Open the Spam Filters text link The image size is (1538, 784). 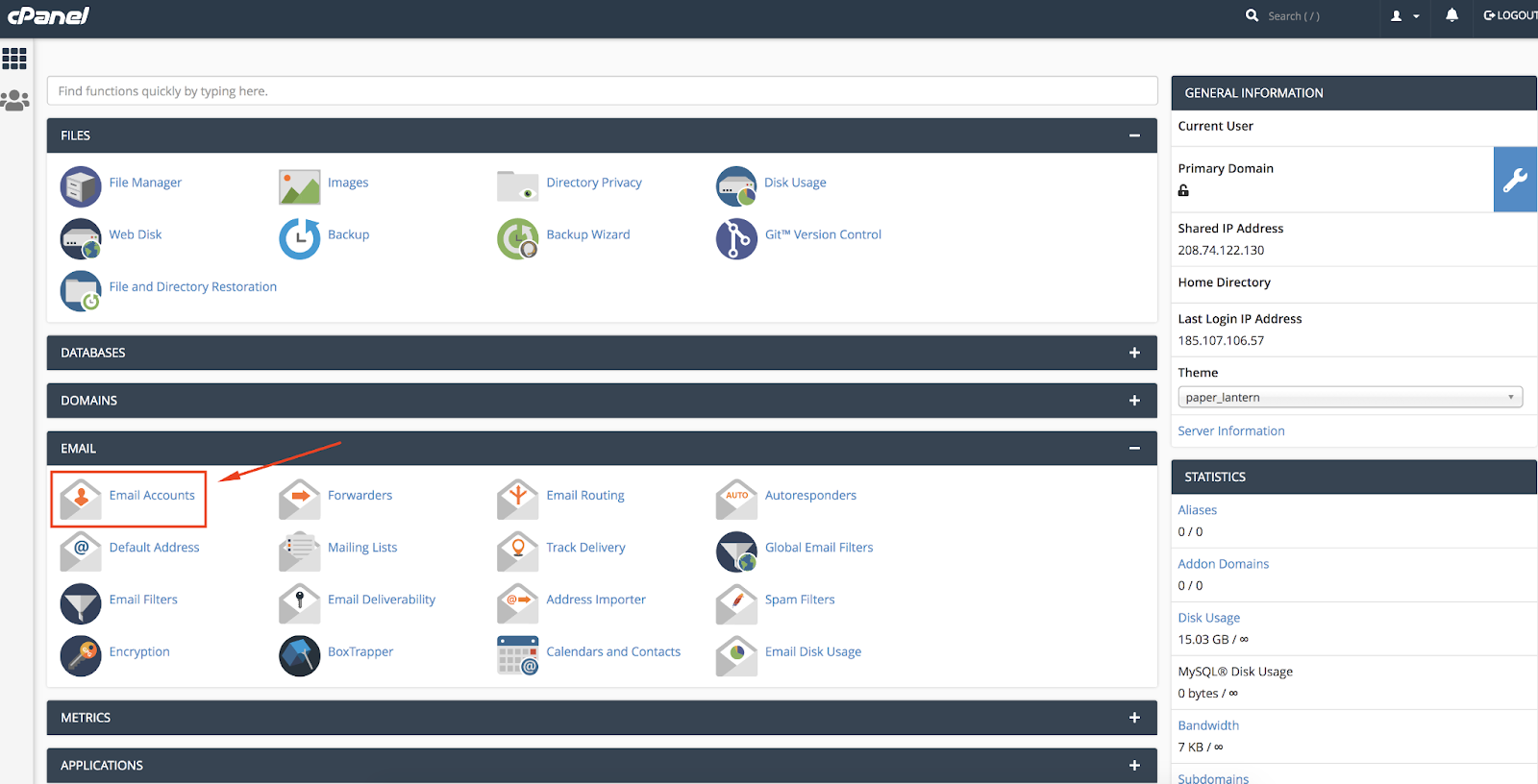pos(800,600)
